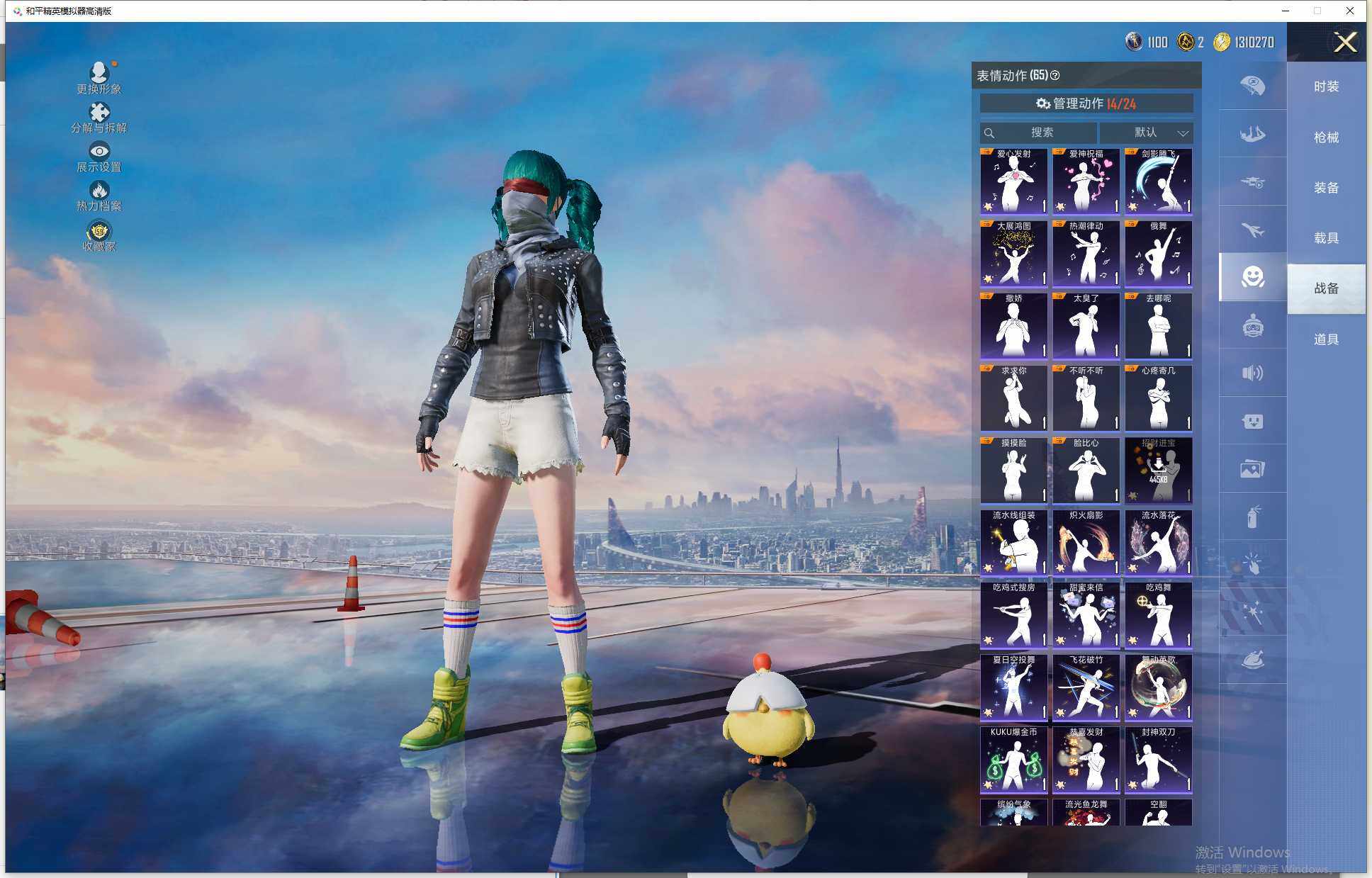Switch to the 时装 tab
Screen dimensions: 1372x878
pyautogui.click(x=1325, y=86)
